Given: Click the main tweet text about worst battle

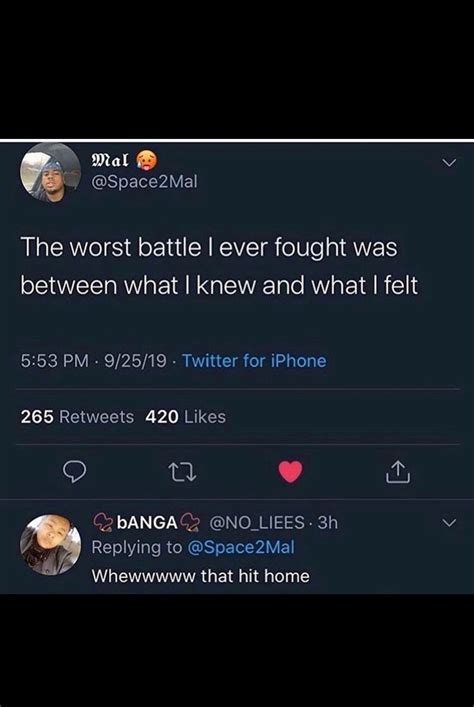Looking at the screenshot, I should (219, 266).
